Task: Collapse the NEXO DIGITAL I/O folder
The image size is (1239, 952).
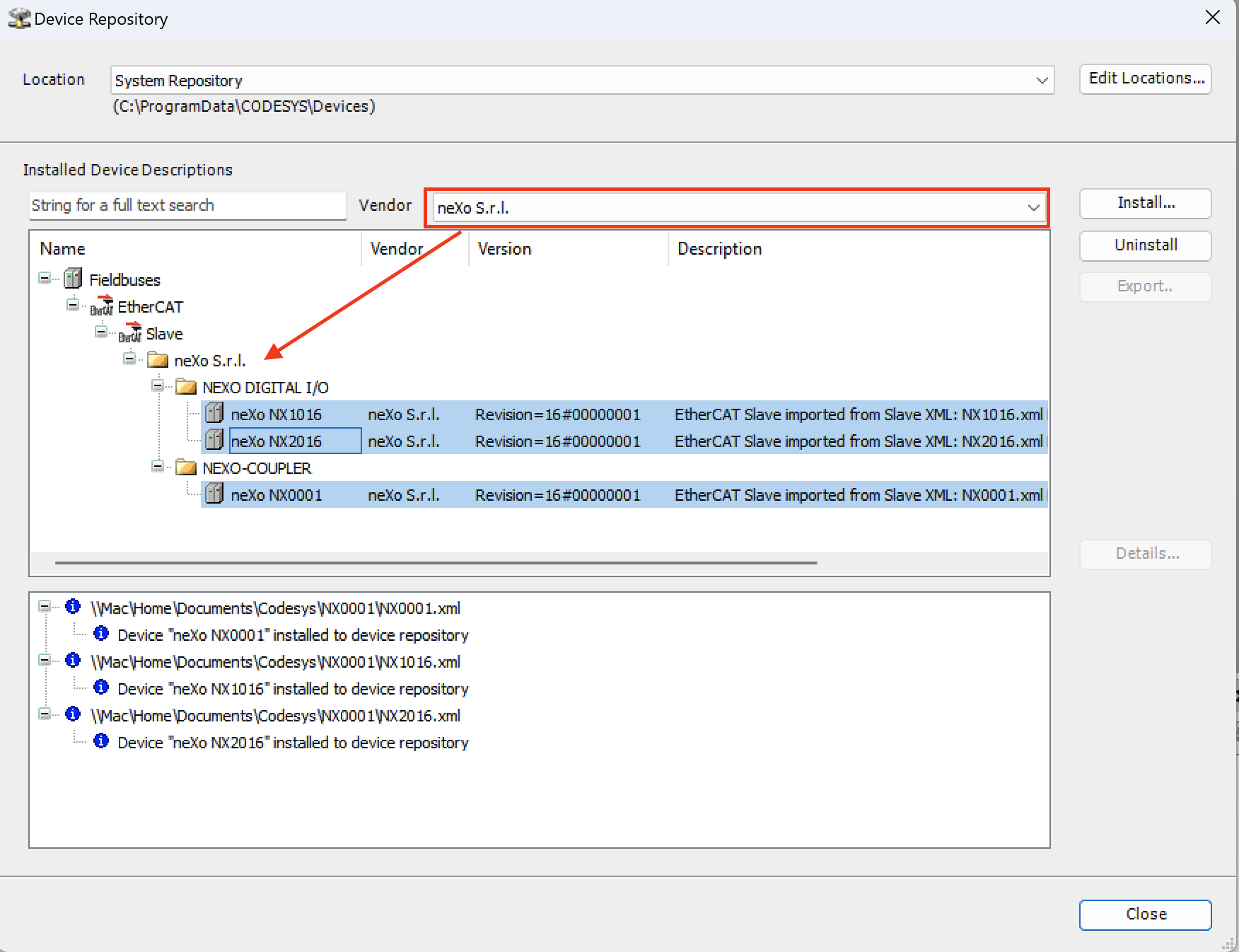Action: [x=158, y=385]
